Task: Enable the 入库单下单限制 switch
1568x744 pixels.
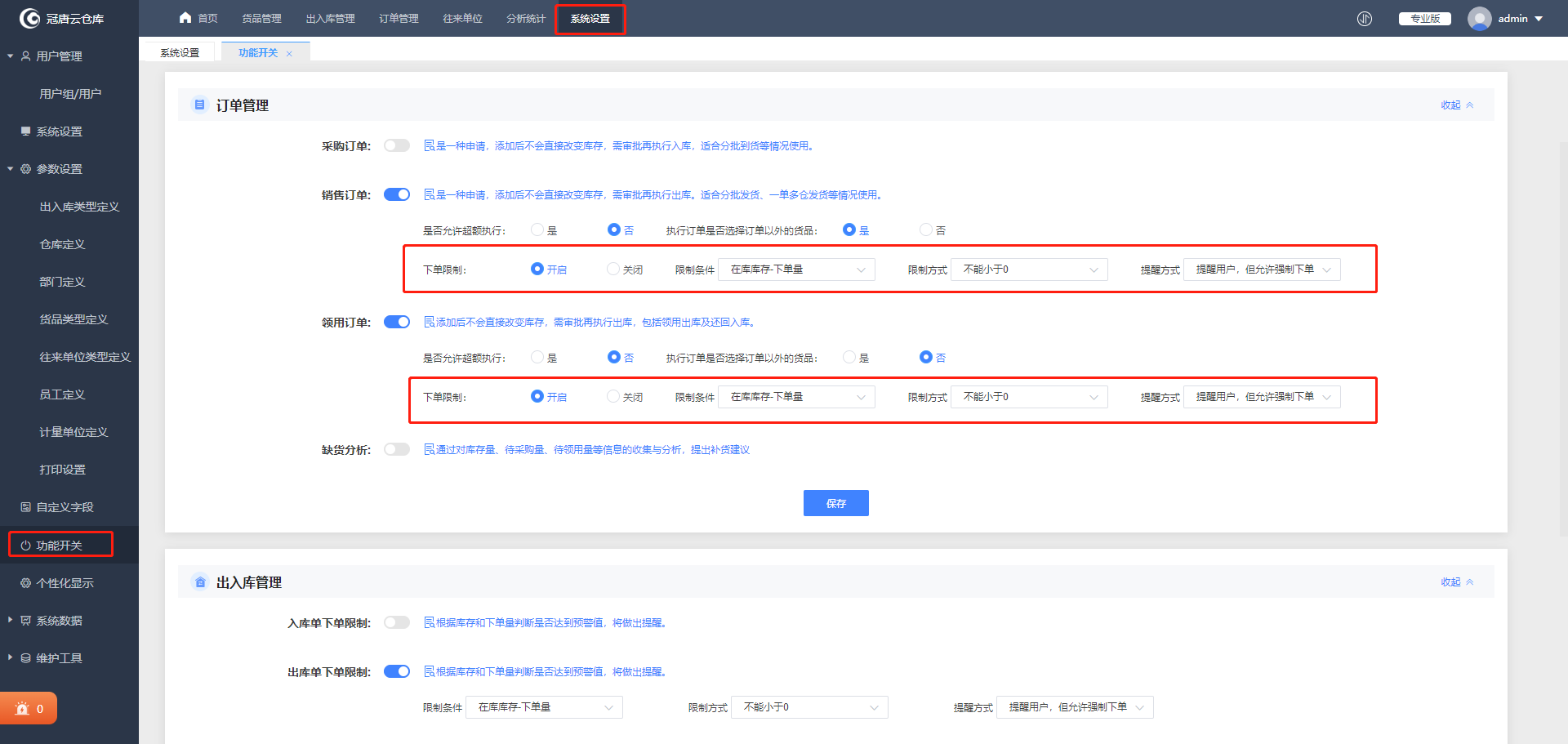Action: click(x=397, y=622)
